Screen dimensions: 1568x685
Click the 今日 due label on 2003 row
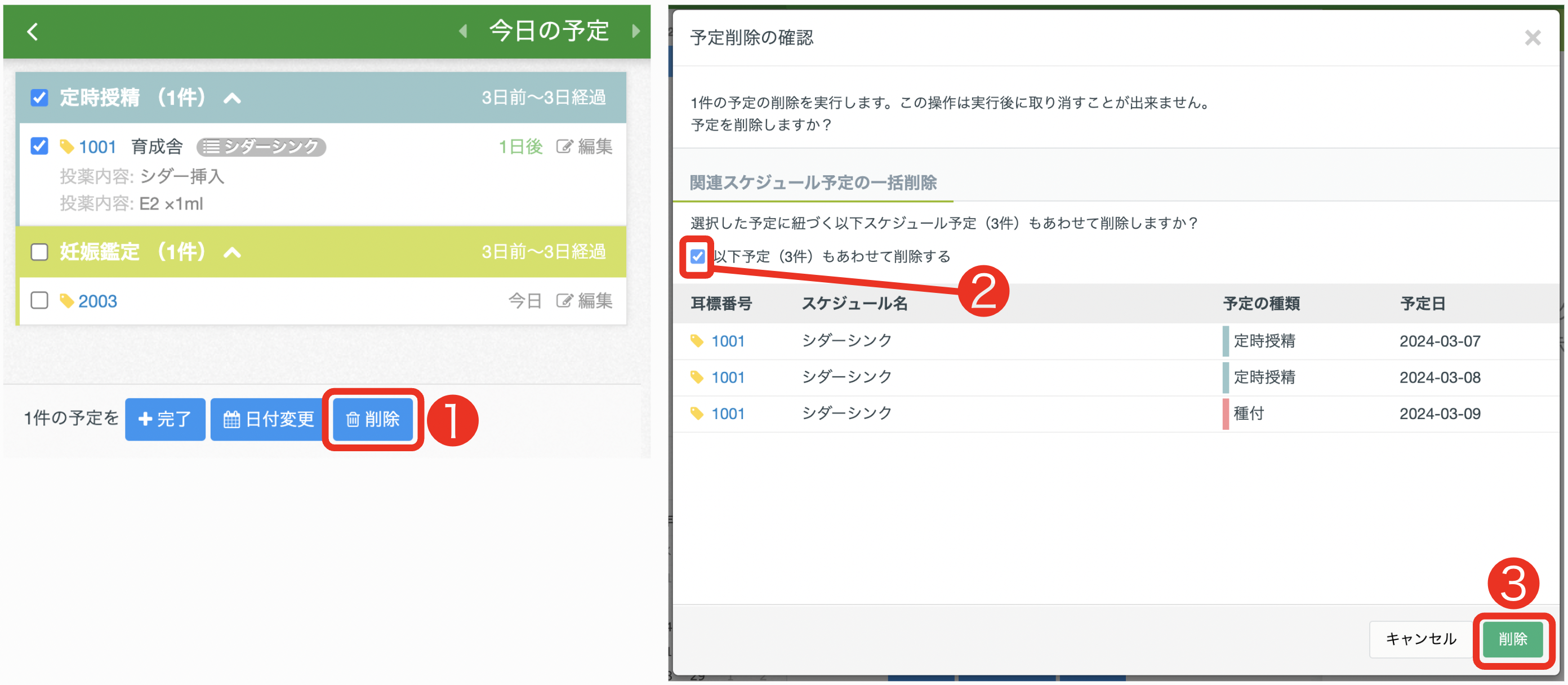525,301
